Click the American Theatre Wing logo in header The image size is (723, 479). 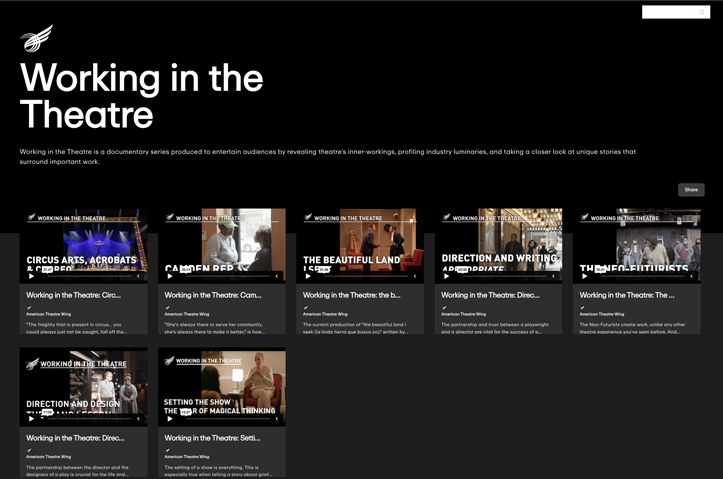(x=36, y=38)
